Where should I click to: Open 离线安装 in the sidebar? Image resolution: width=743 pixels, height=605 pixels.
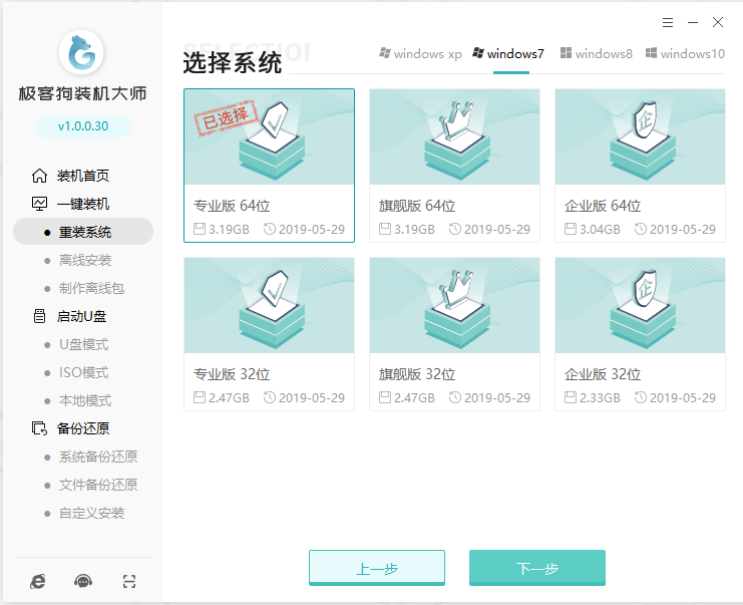pyautogui.click(x=85, y=260)
